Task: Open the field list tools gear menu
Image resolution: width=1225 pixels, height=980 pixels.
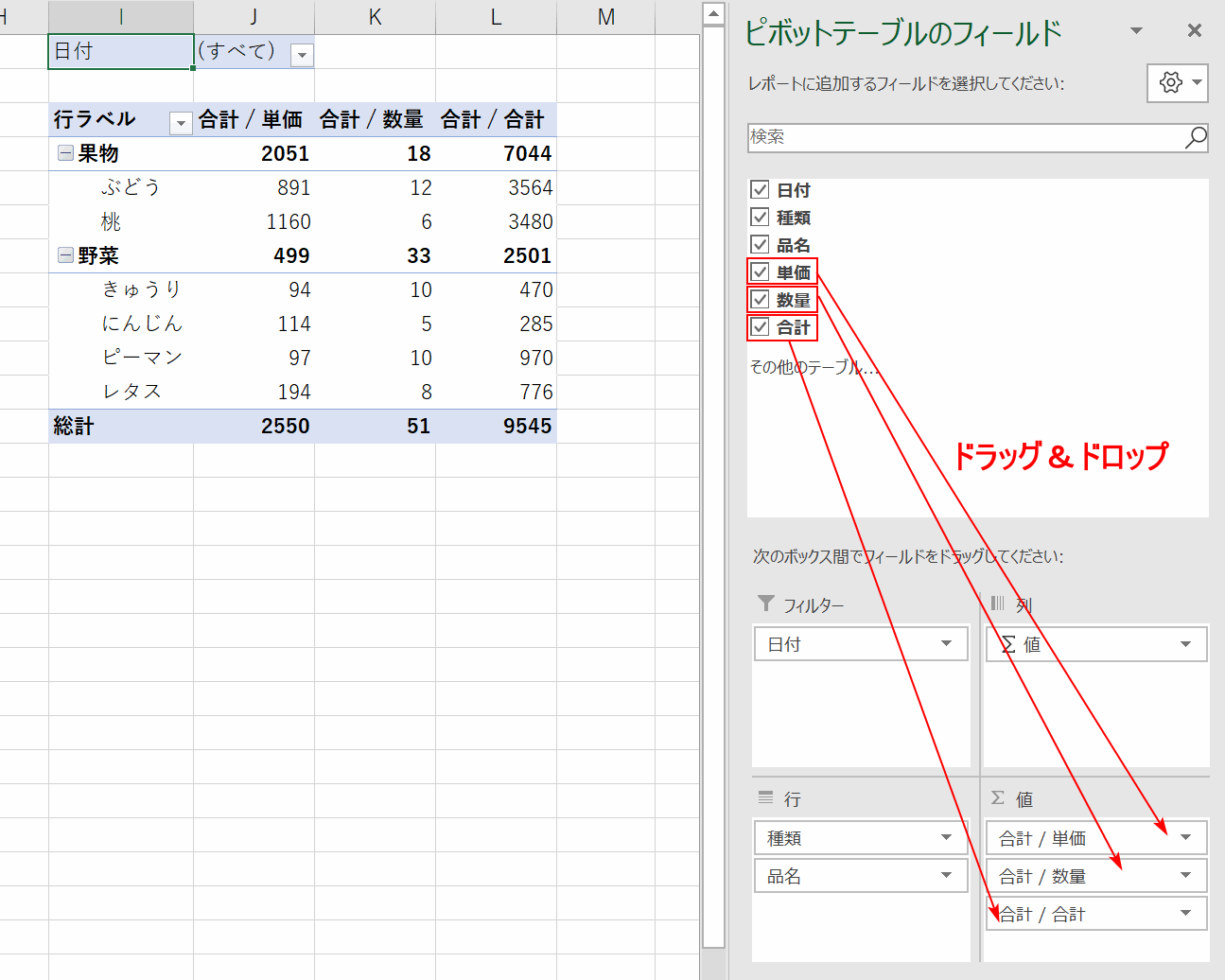Action: [x=1177, y=83]
